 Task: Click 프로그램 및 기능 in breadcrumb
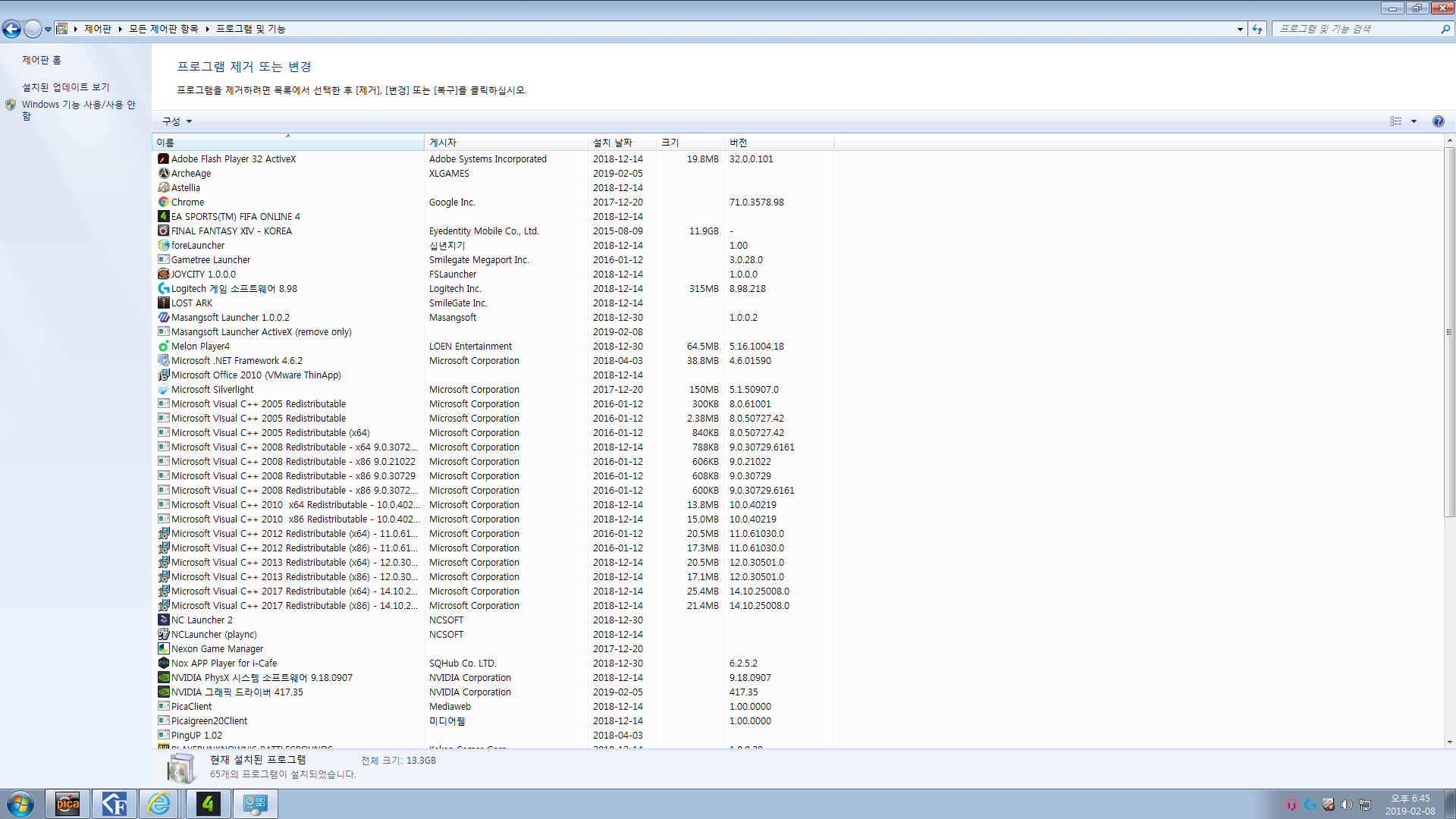[x=251, y=29]
